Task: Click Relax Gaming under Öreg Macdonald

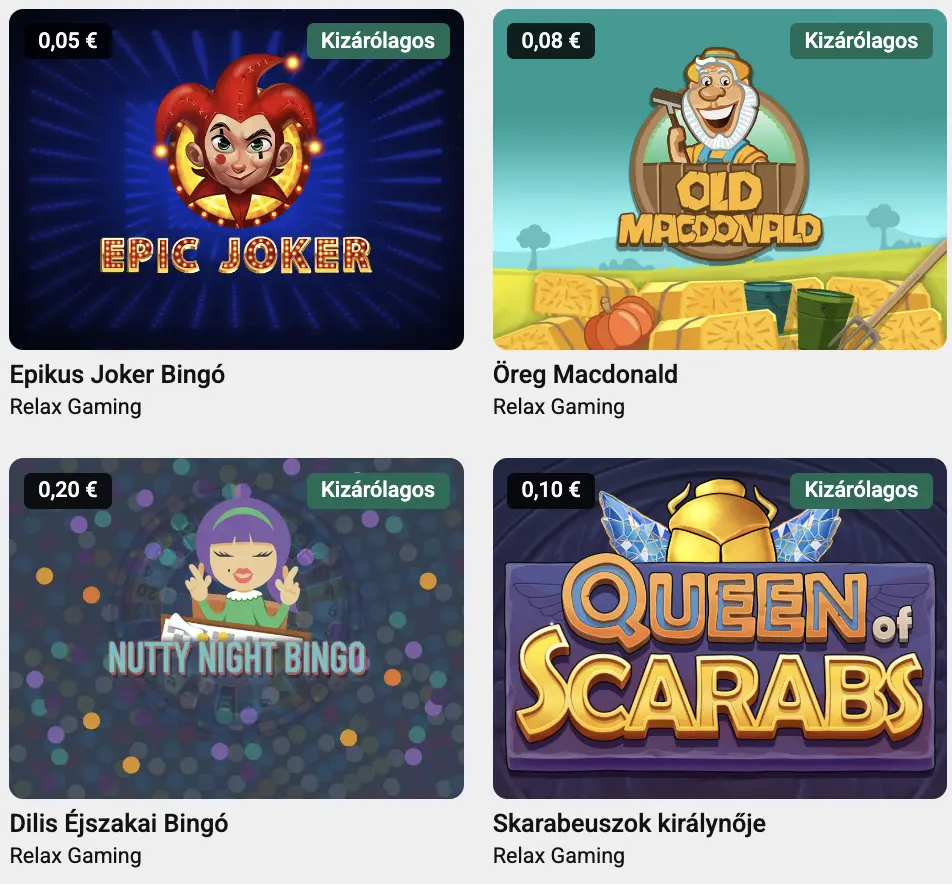Action: click(559, 407)
